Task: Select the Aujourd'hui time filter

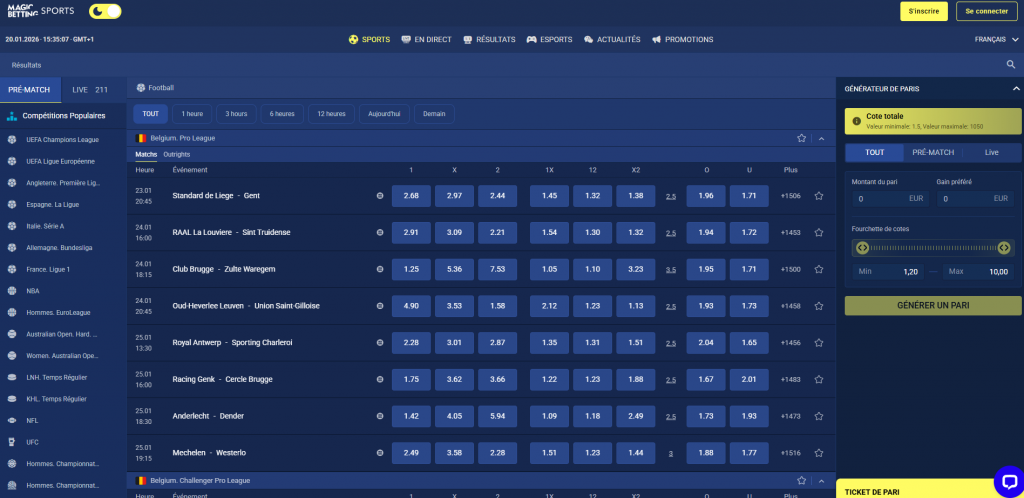Action: coord(384,114)
